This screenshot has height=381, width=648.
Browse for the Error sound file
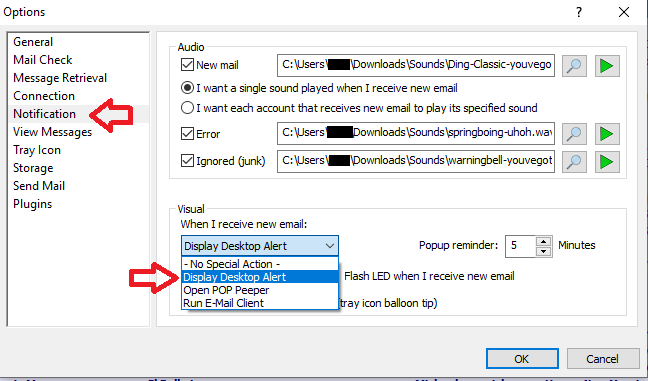574,133
